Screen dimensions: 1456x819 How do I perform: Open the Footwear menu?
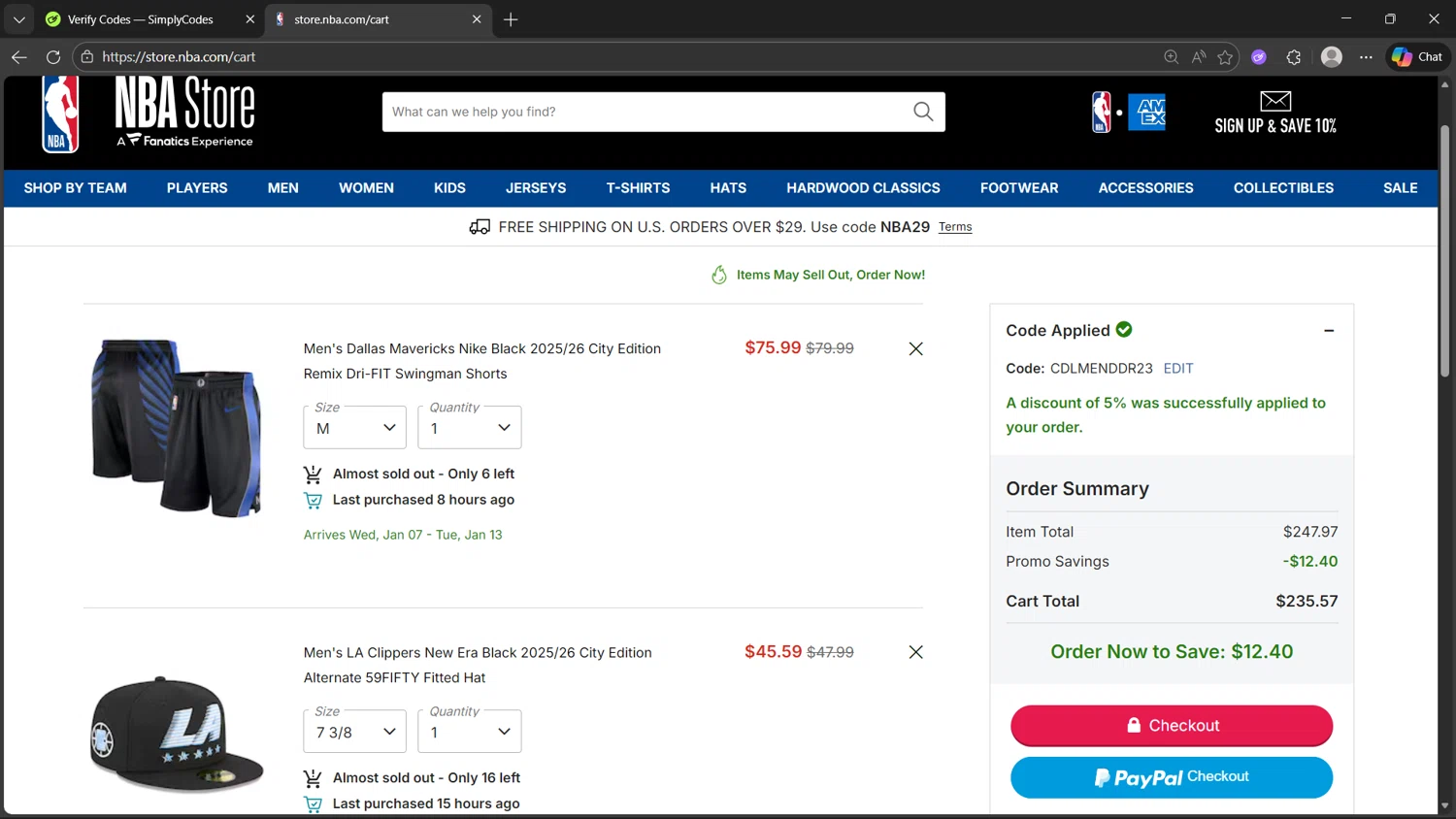1019,188
